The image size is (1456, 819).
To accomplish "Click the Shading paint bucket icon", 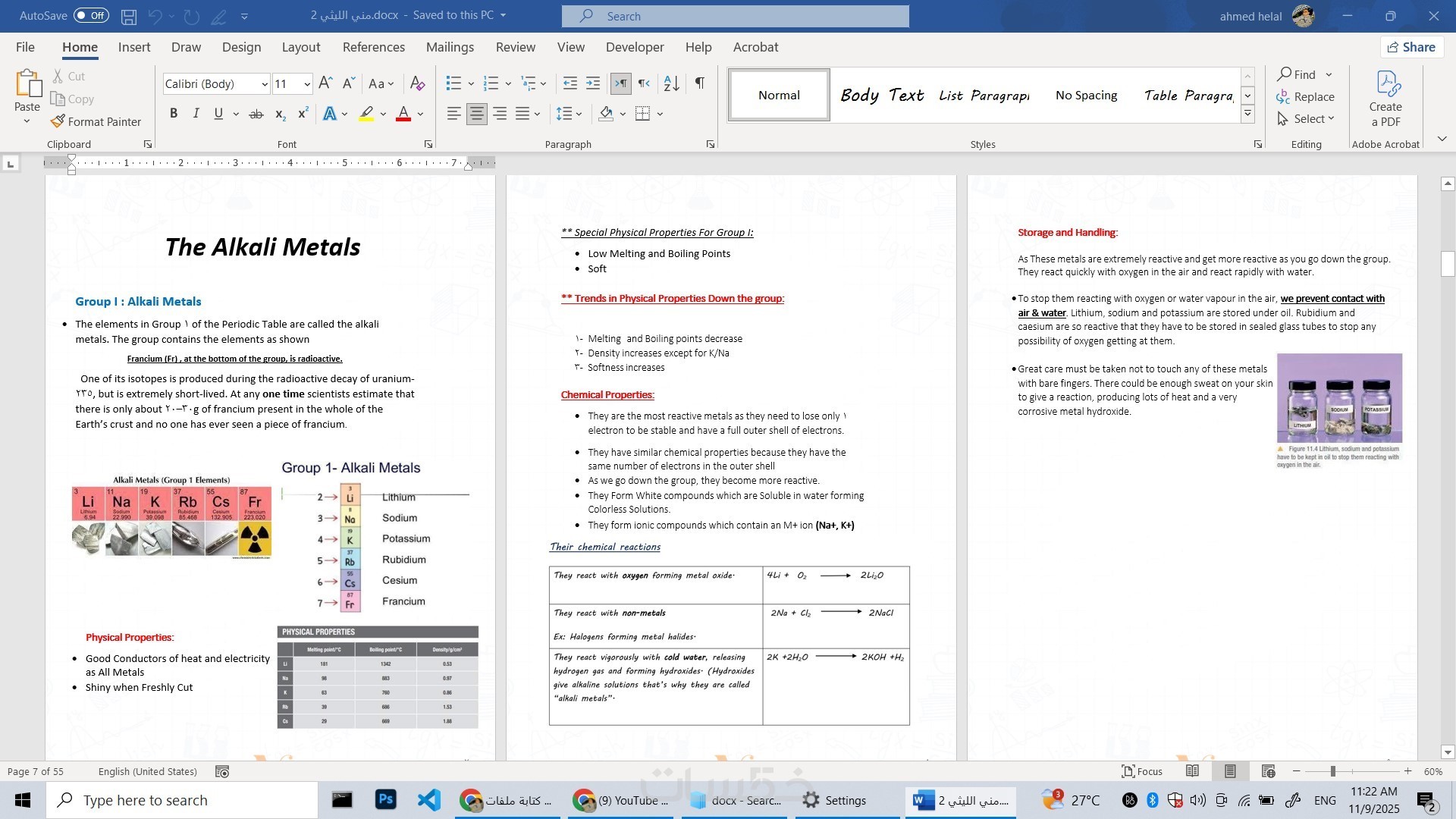I will 606,114.
